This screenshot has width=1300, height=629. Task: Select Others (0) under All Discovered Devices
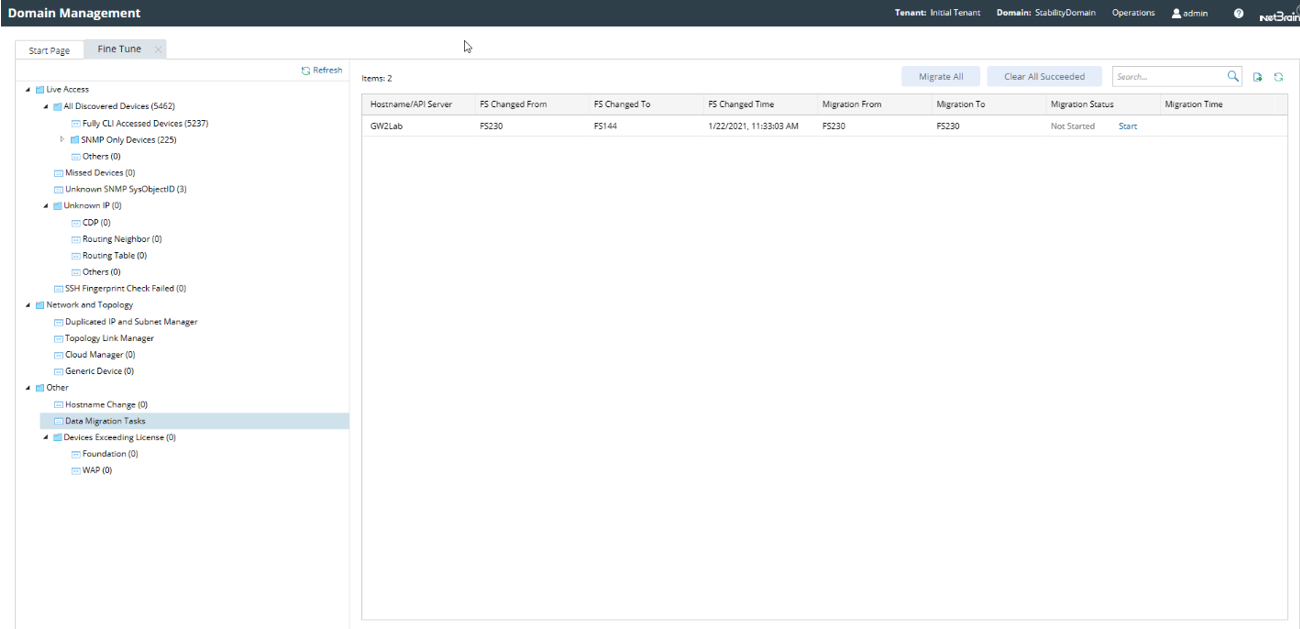(101, 157)
